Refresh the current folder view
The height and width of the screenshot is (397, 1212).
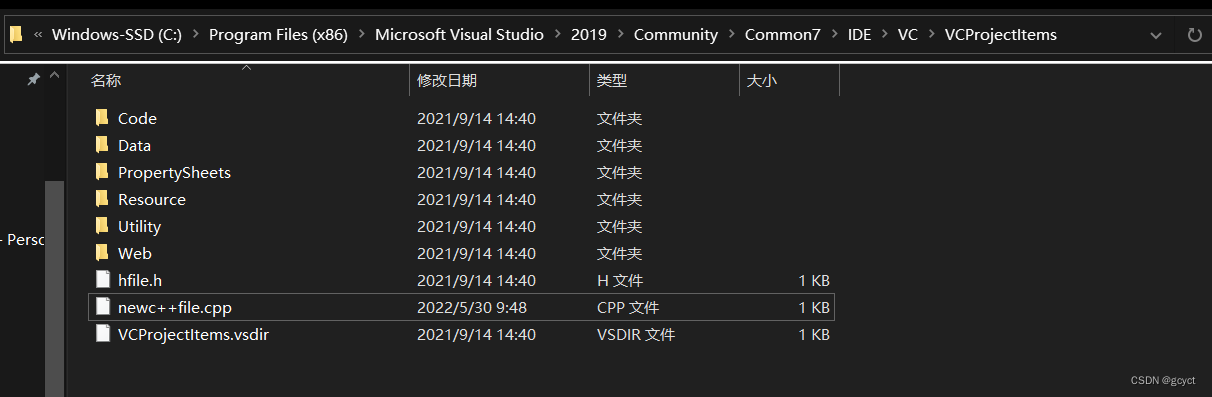coord(1194,35)
